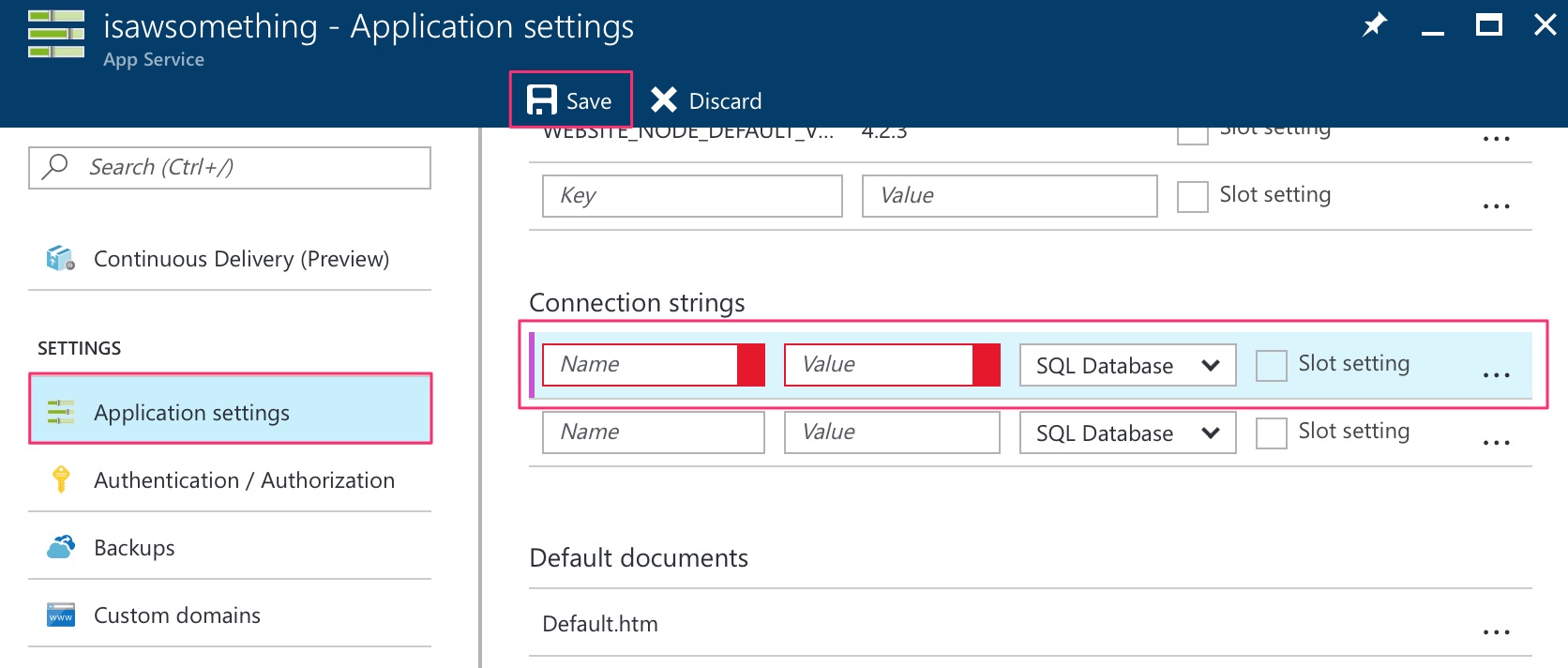Image resolution: width=1568 pixels, height=668 pixels.
Task: Open Custom domains menu item
Action: coord(230,615)
